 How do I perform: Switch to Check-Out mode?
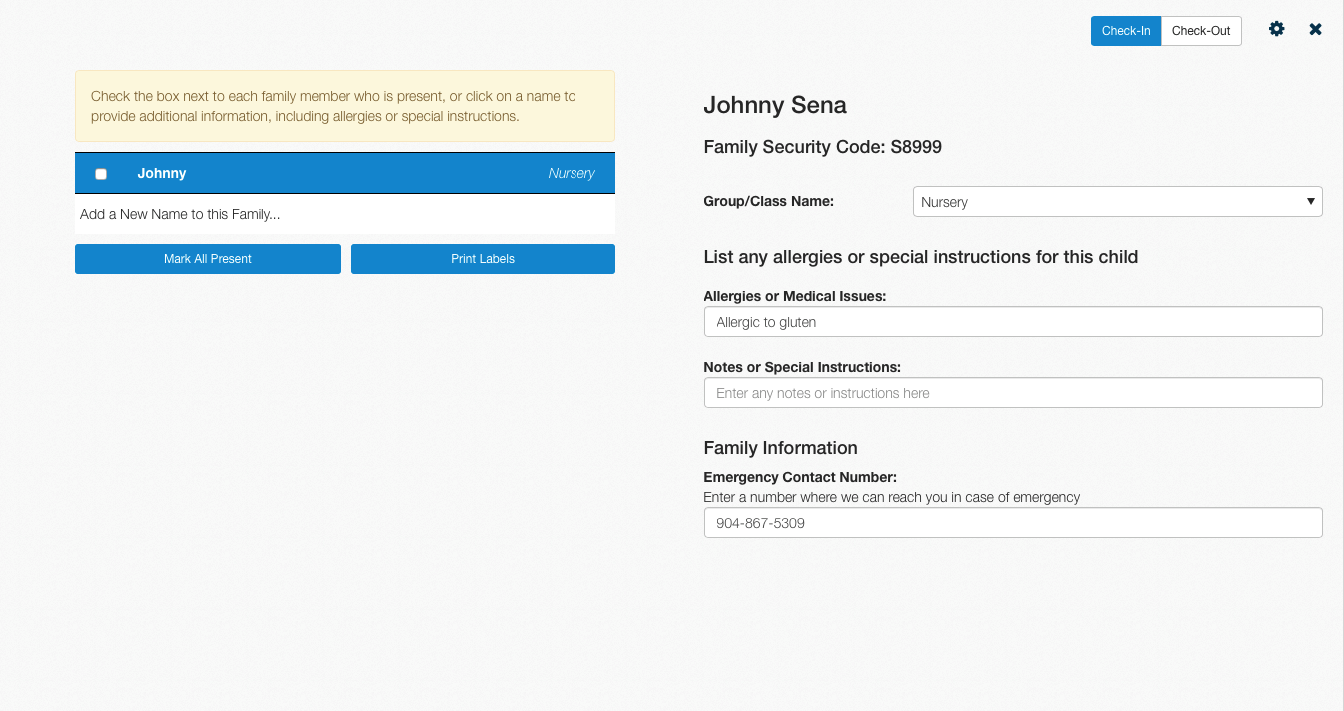[1201, 31]
